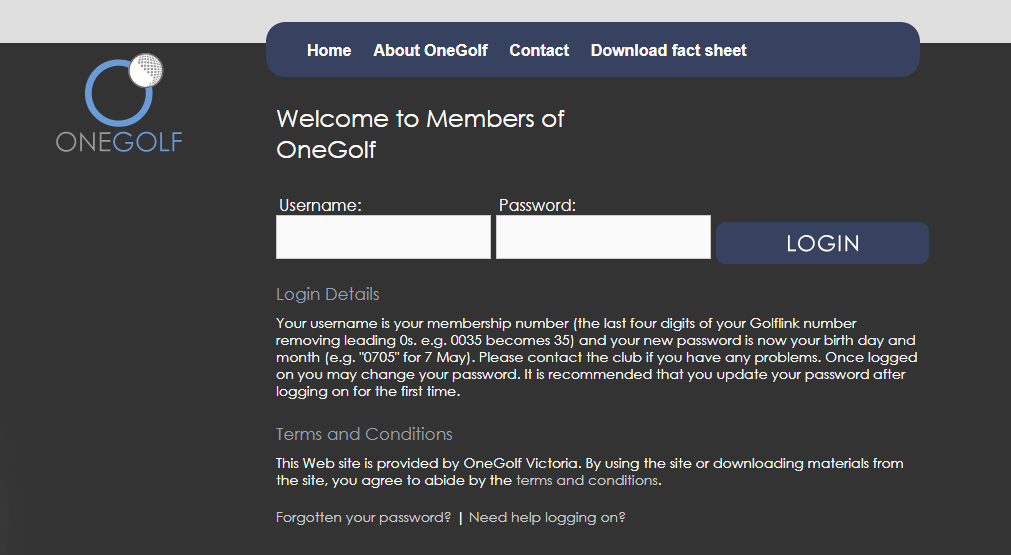Click the Password: label

coord(537,205)
